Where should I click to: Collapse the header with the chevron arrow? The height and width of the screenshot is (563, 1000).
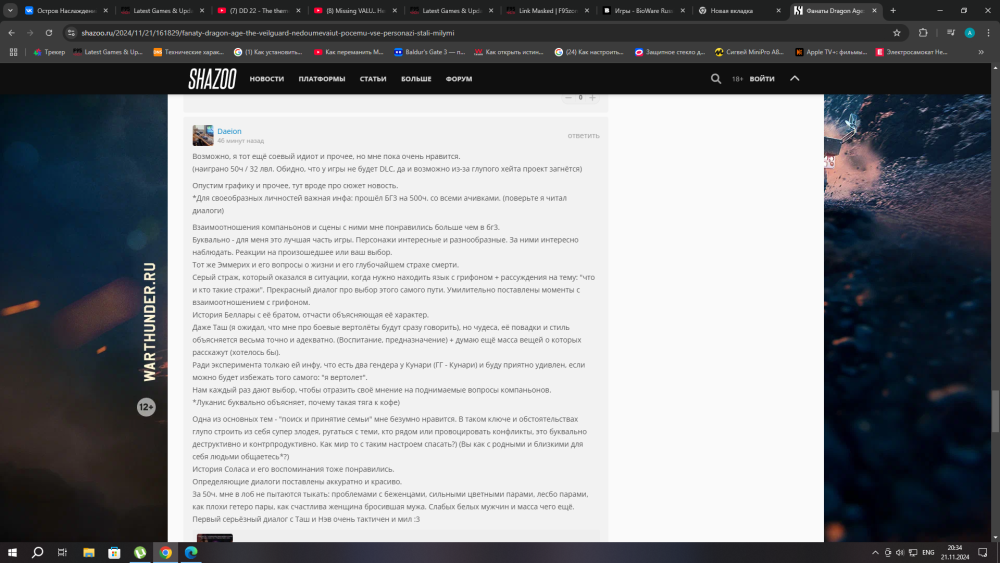coord(795,78)
